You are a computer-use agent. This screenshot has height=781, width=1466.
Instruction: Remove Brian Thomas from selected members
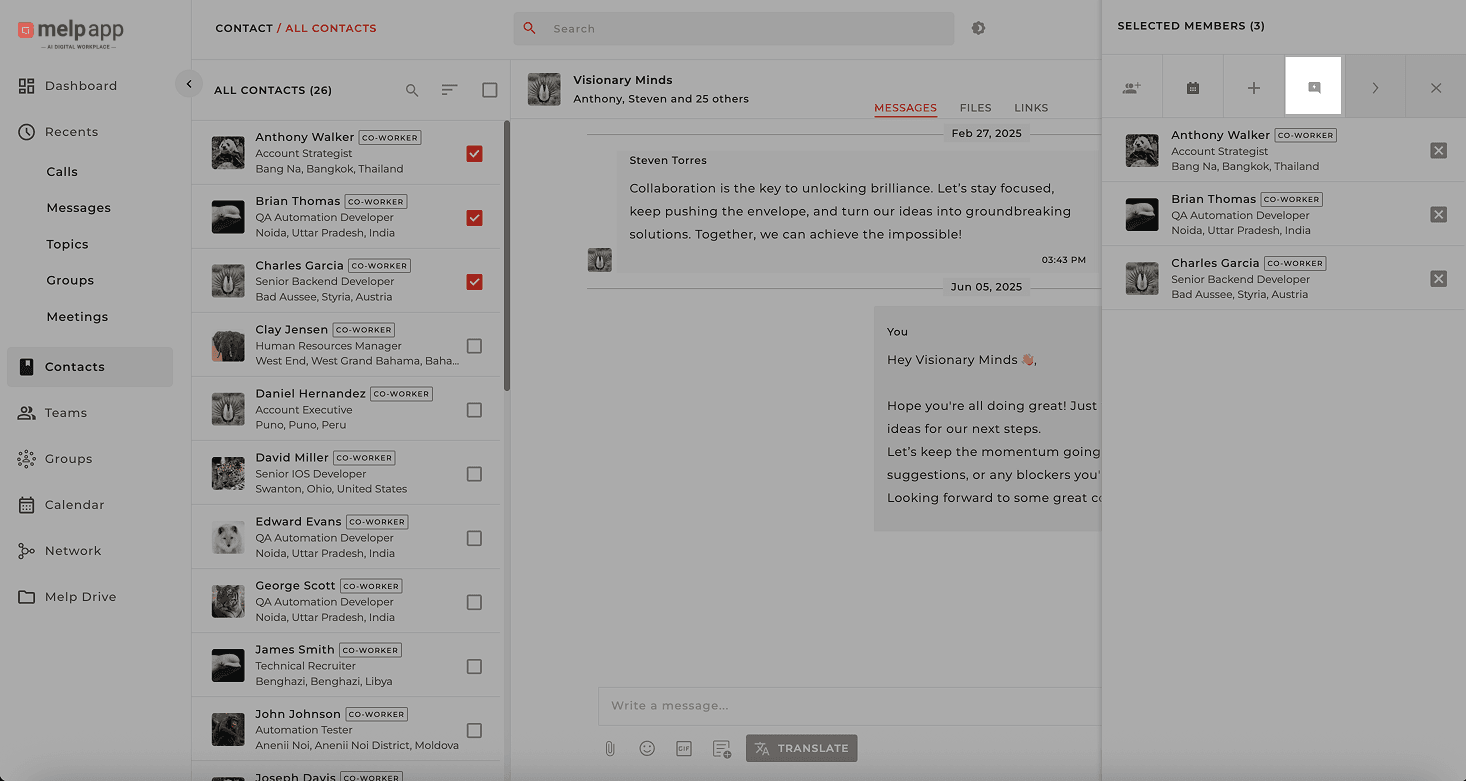tap(1438, 215)
